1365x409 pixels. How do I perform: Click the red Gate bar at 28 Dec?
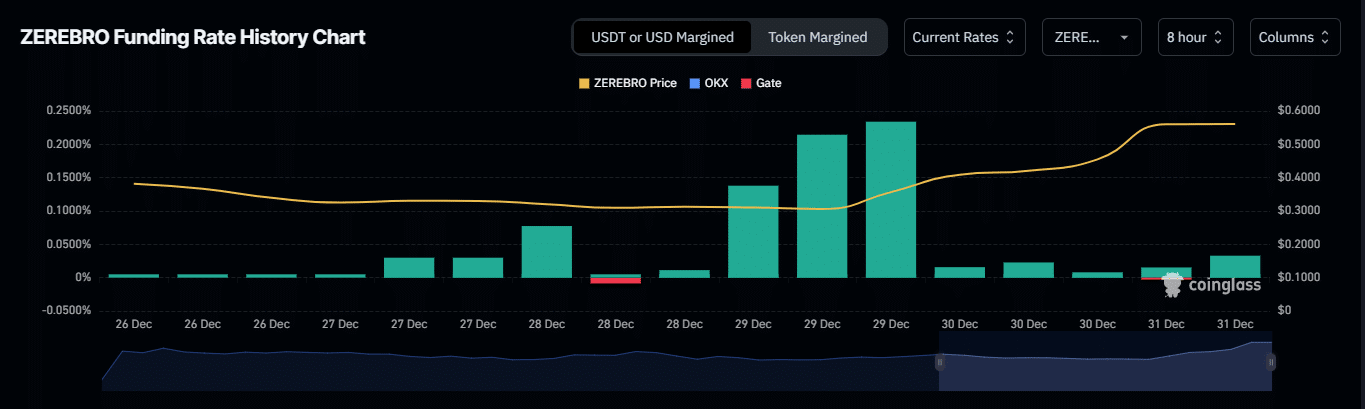615,280
